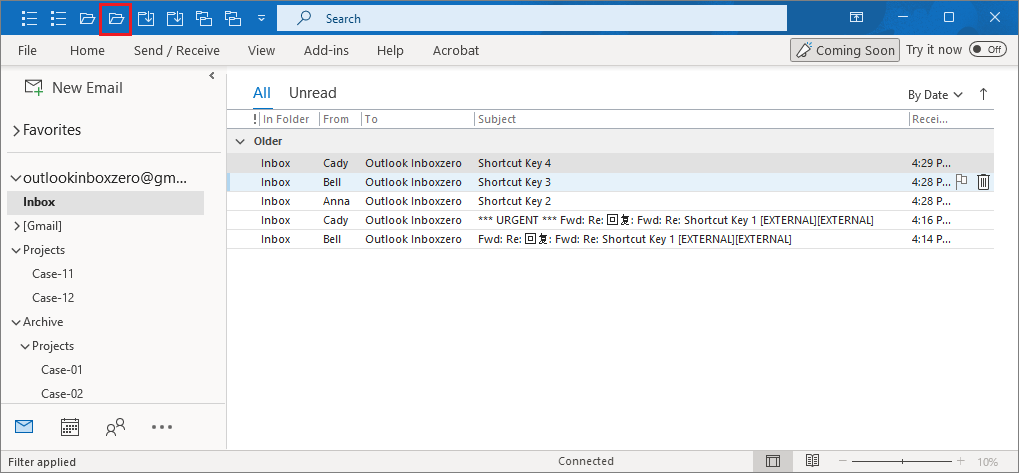
Task: Select Normal view in status bar
Action: point(773,461)
